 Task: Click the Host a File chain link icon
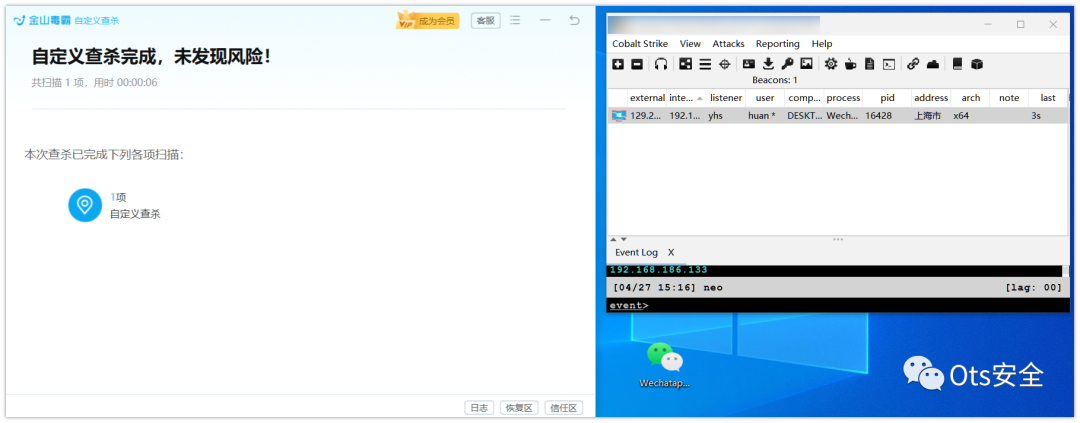pos(913,64)
